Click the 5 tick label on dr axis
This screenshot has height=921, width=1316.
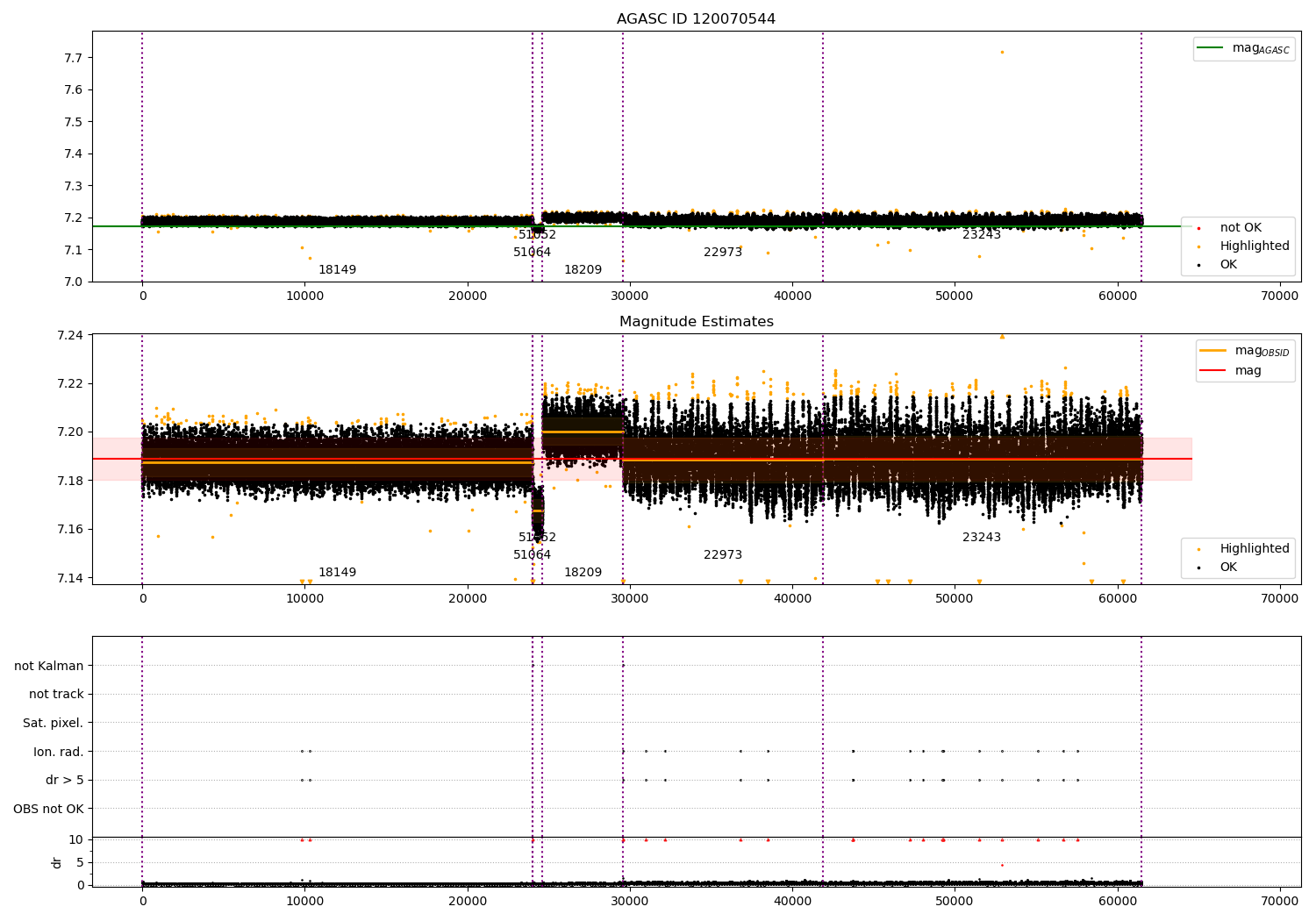click(80, 862)
